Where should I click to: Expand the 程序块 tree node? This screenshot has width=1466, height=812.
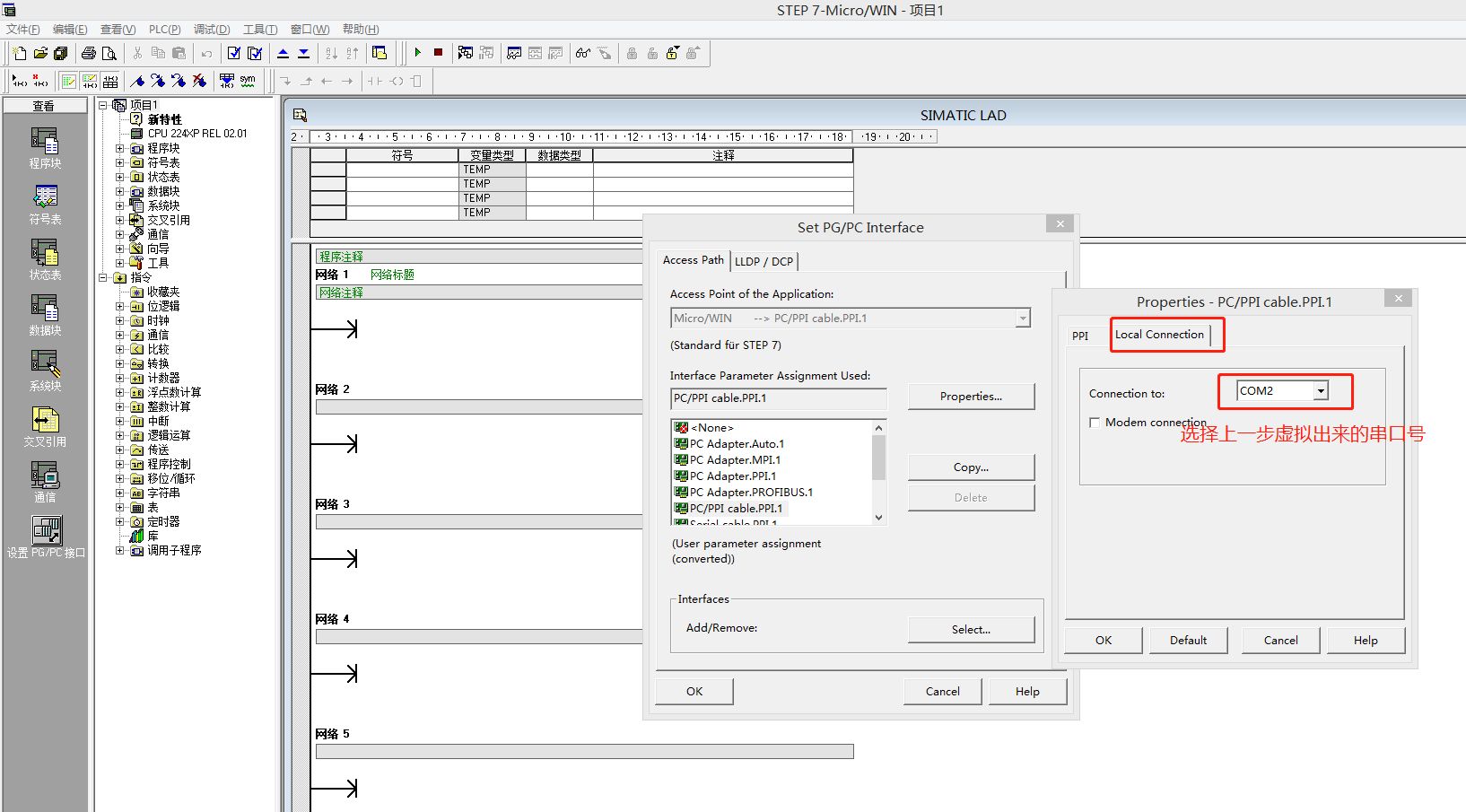tap(119, 148)
